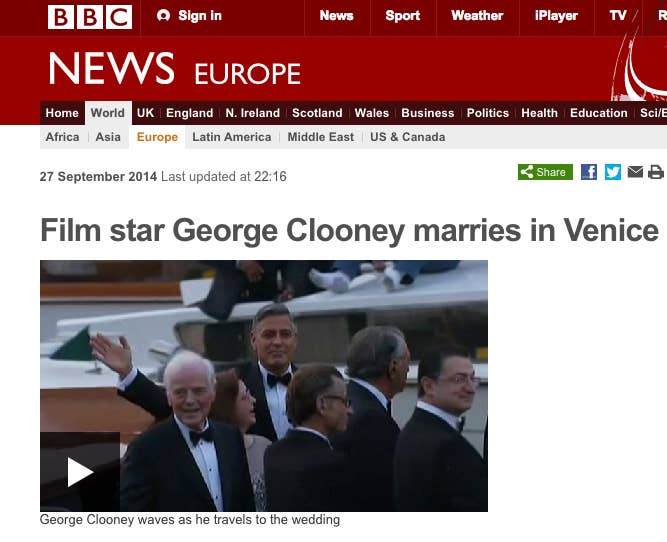667x542 pixels.
Task: Print the page using printer icon
Action: [656, 172]
